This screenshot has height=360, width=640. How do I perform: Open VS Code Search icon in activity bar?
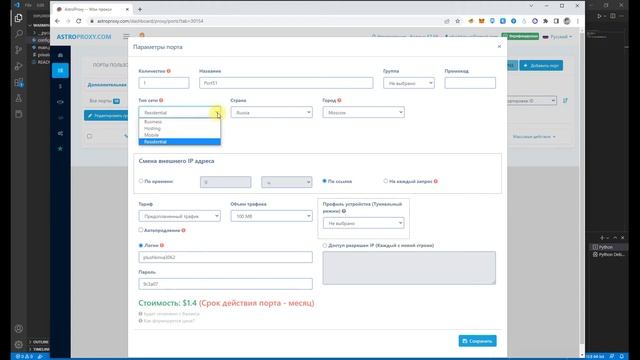(18, 34)
